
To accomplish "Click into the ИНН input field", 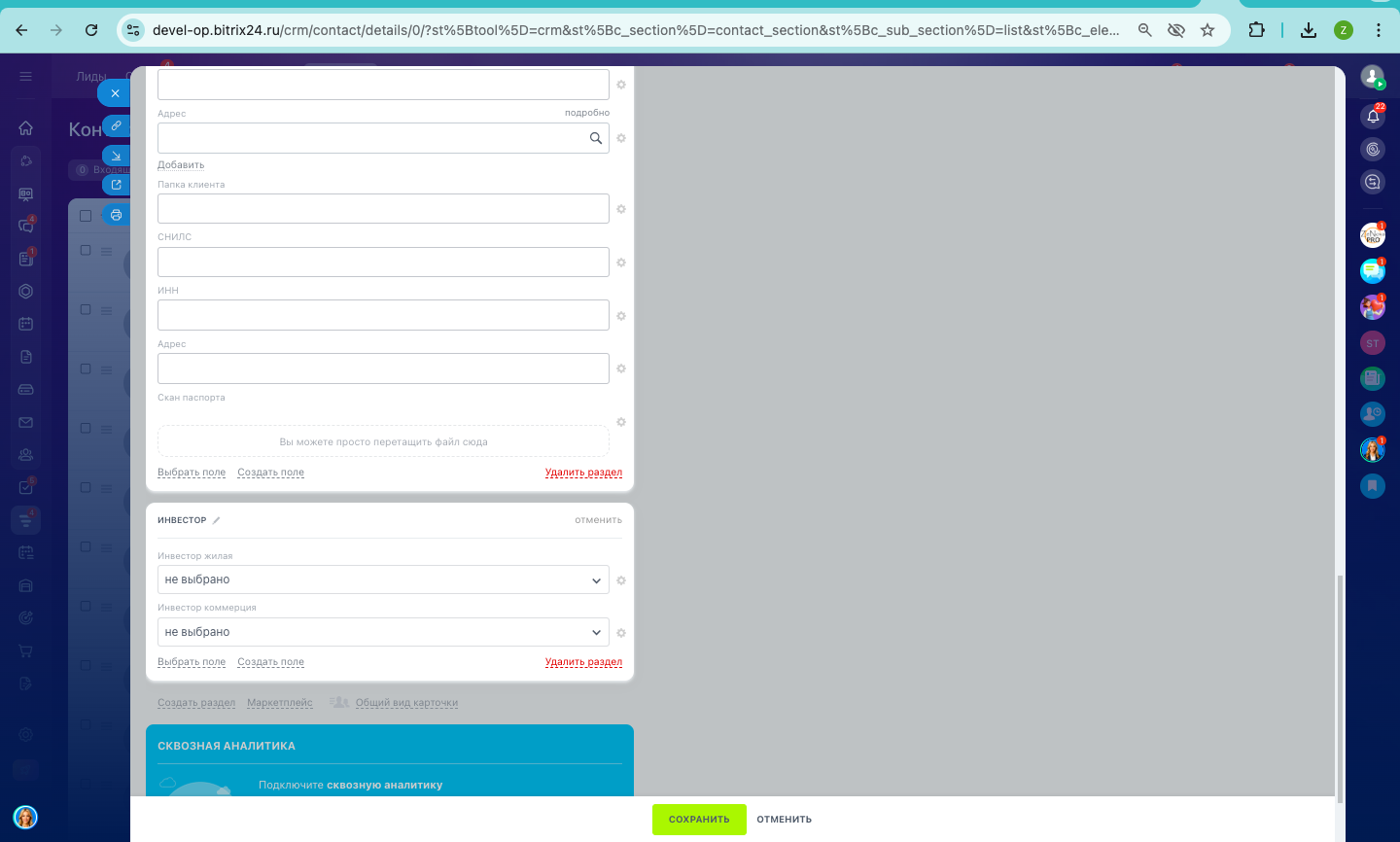I will (x=383, y=315).
